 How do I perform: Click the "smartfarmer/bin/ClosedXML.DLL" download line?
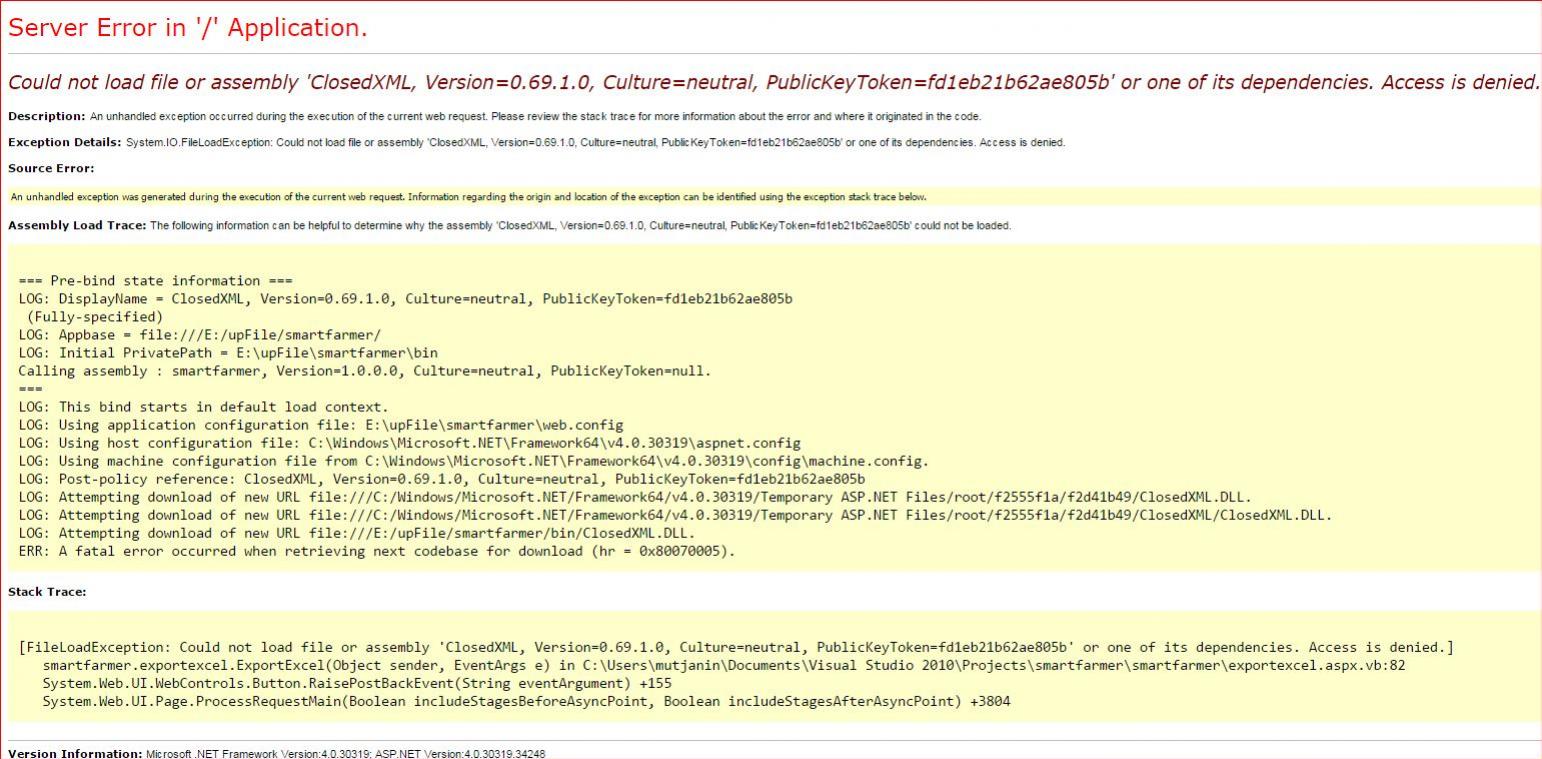356,533
